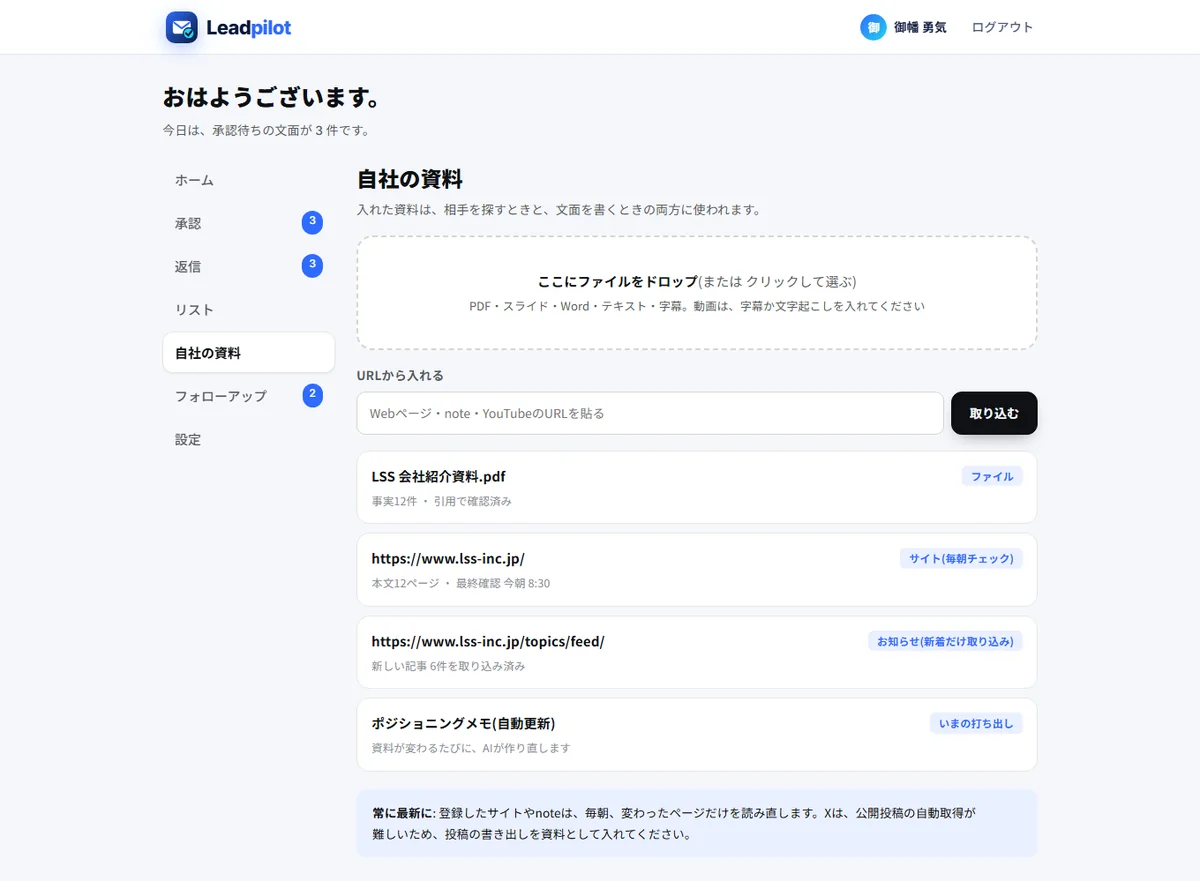Viewport: 1200px width, 881px height.
Task: Click the 本文12ページ 最終確認 text
Action: click(x=460, y=583)
